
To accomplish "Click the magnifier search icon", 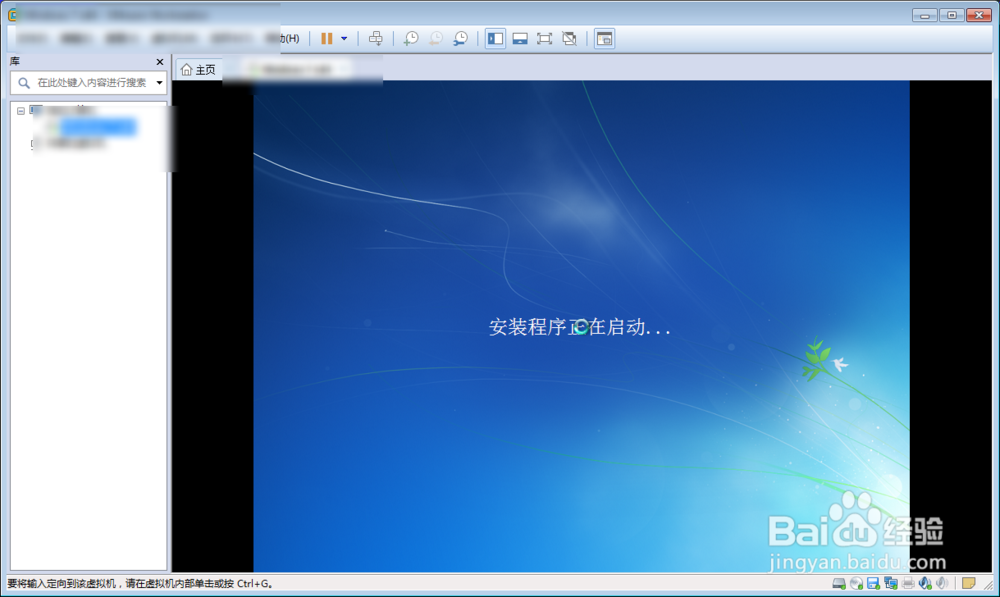I will coord(24,82).
